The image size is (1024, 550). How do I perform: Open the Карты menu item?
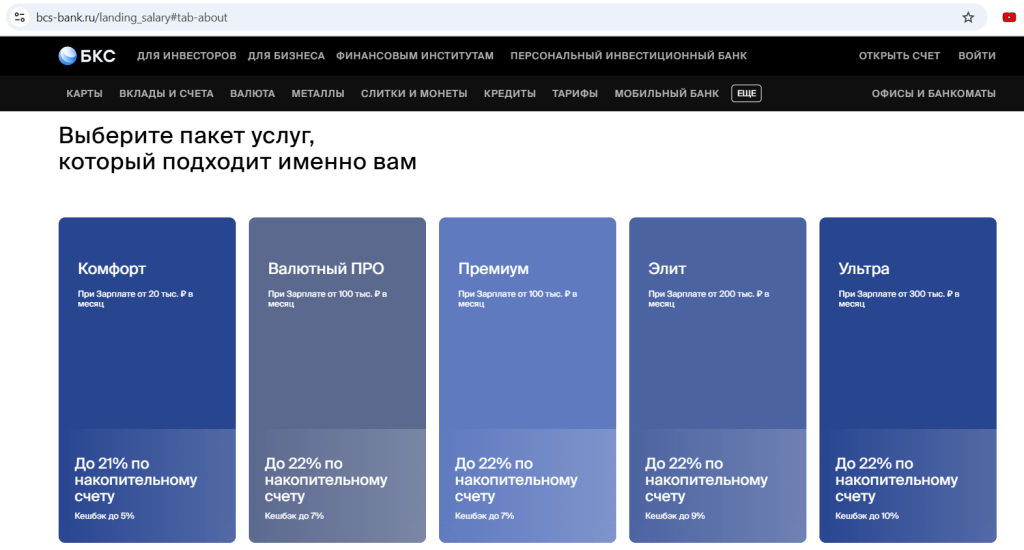84,93
